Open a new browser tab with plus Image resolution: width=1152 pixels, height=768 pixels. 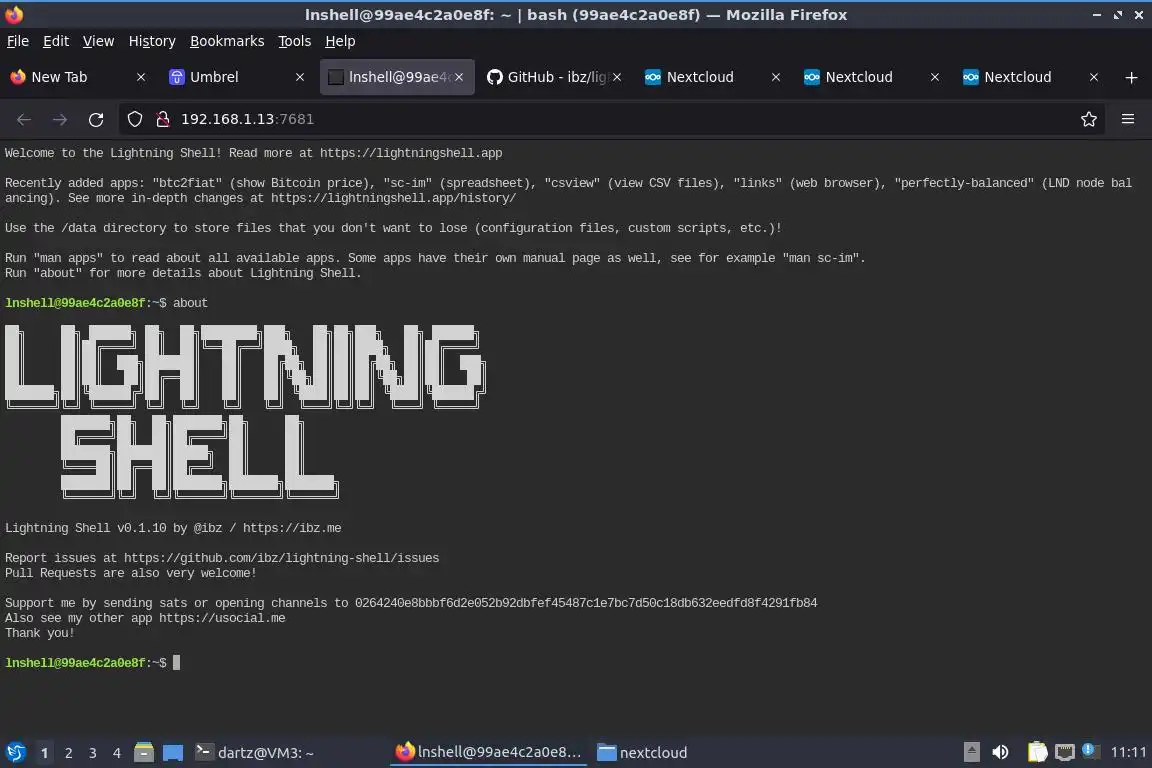click(x=1131, y=77)
